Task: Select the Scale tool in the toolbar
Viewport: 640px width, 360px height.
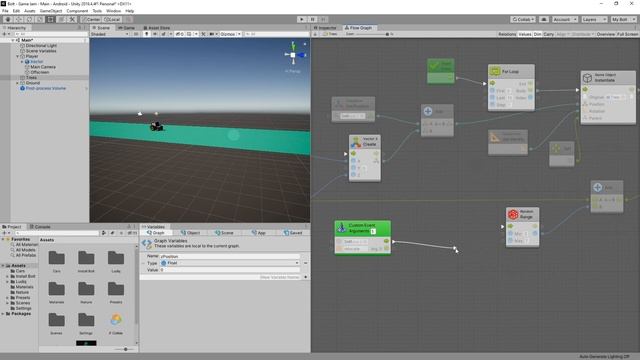Action: point(40,19)
